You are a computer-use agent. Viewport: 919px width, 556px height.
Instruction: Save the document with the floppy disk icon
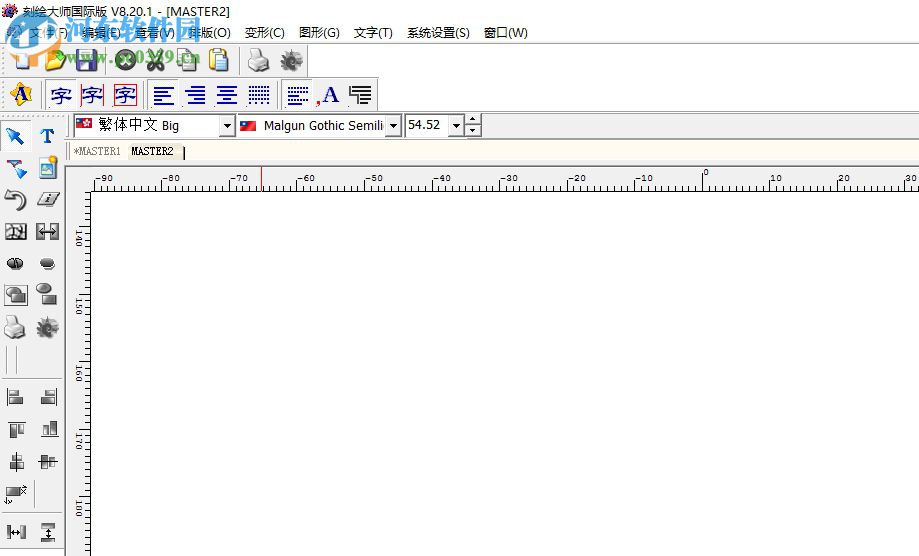coord(86,60)
